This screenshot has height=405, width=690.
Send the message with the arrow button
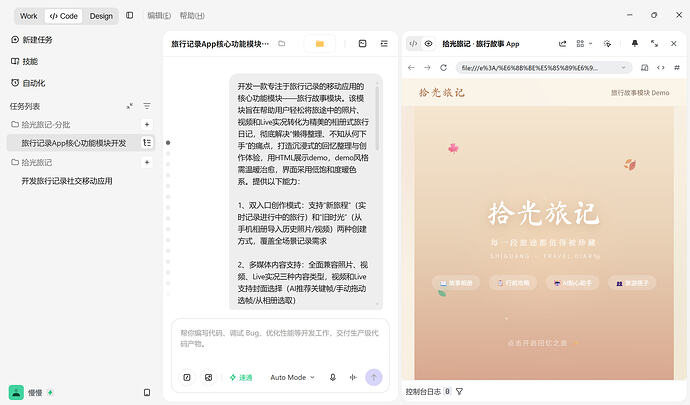click(x=374, y=377)
